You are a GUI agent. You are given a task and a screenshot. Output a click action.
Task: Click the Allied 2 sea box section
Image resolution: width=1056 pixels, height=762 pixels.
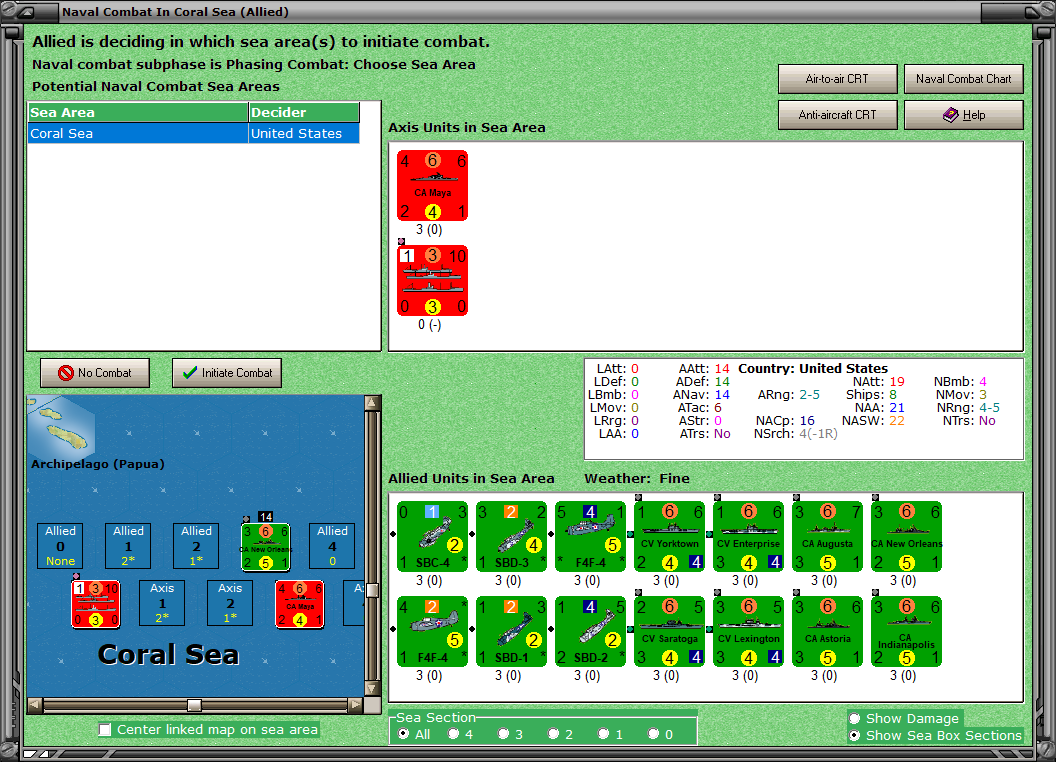point(196,546)
